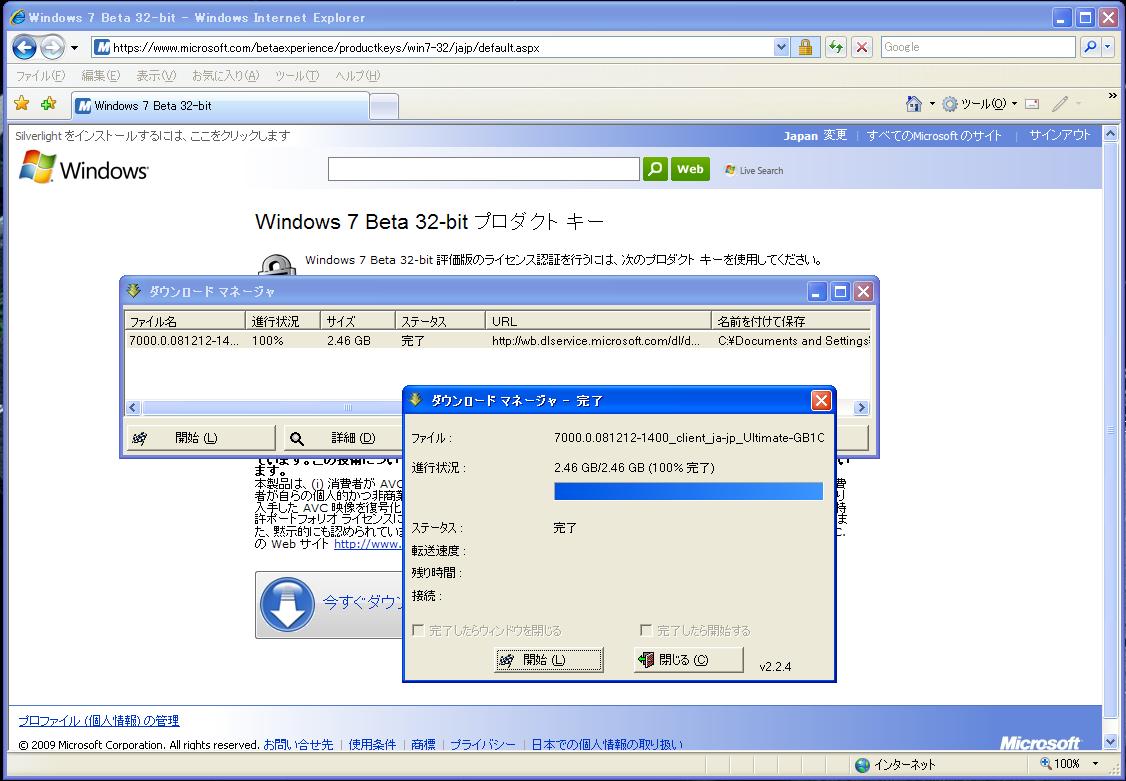Click the download list right scroll arrow
1126x781 pixels.
point(862,408)
